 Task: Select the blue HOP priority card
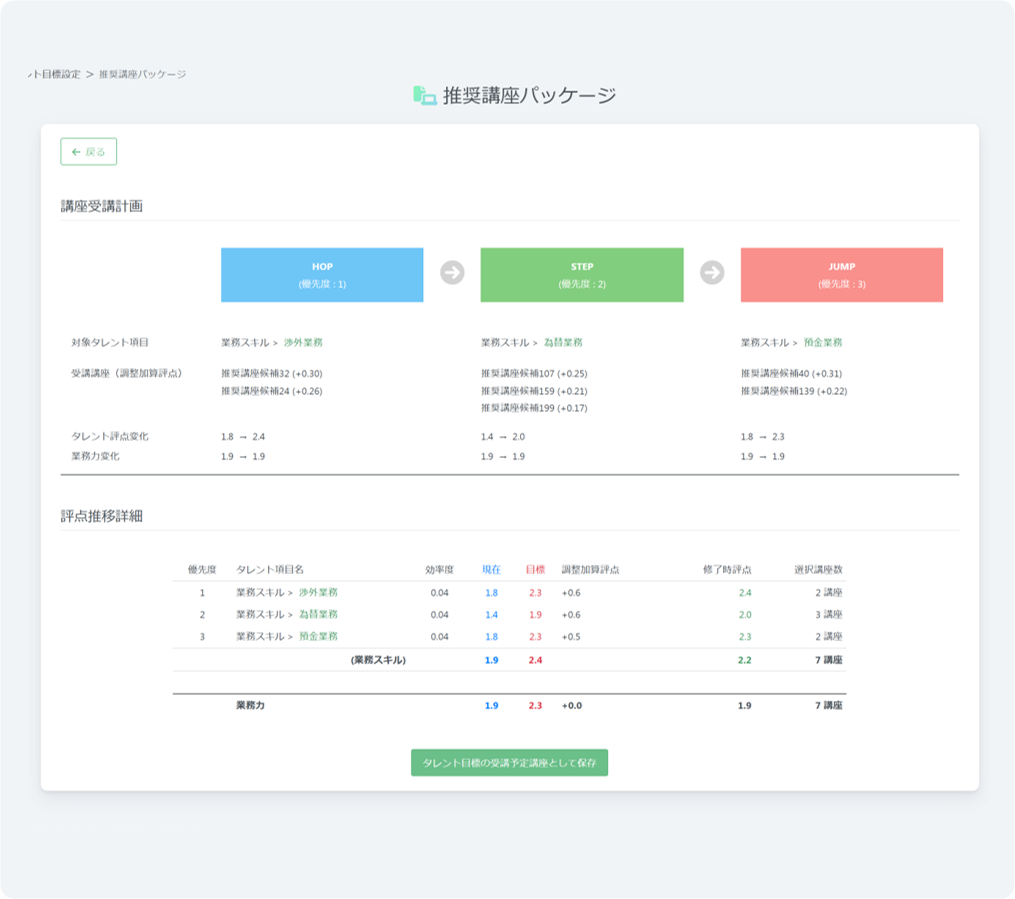(x=322, y=275)
